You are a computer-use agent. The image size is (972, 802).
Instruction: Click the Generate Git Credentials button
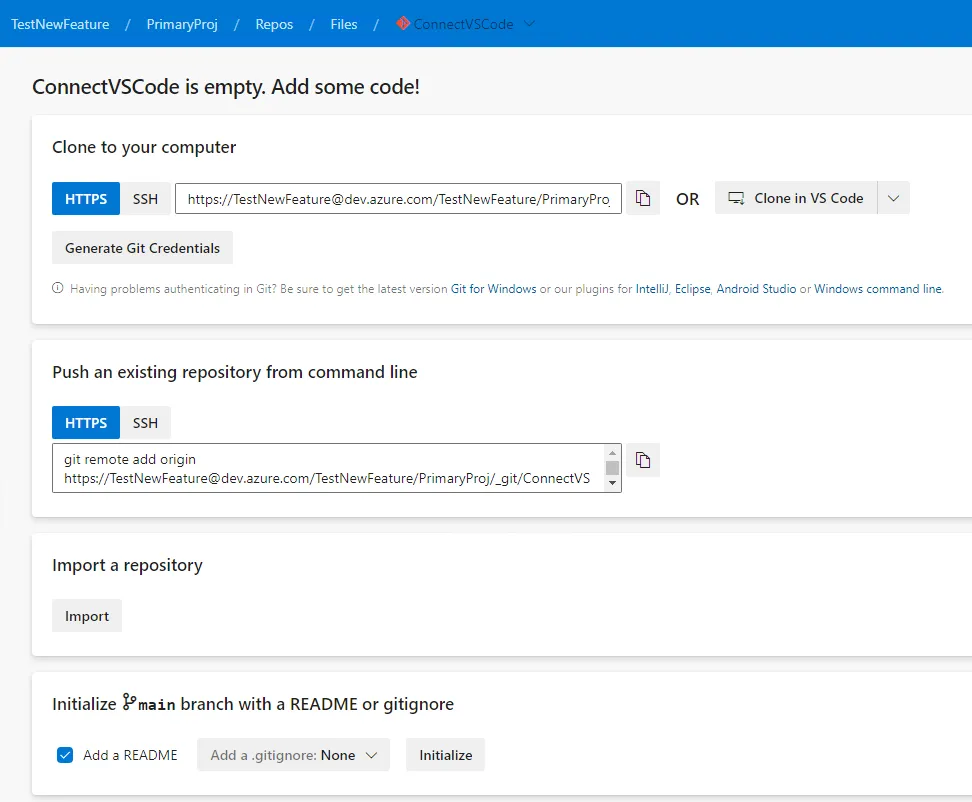pyautogui.click(x=142, y=248)
